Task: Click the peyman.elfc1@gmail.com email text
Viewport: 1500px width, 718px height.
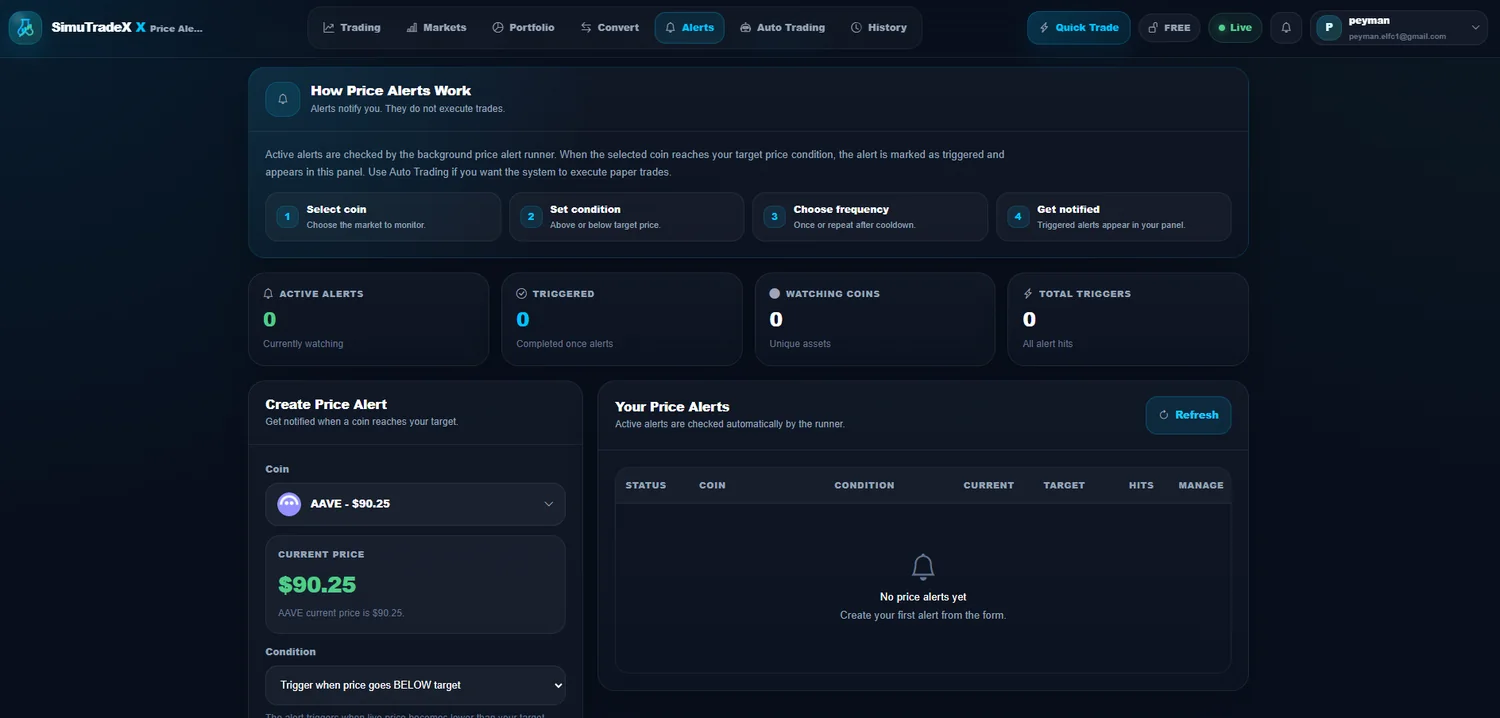Action: pyautogui.click(x=1397, y=36)
